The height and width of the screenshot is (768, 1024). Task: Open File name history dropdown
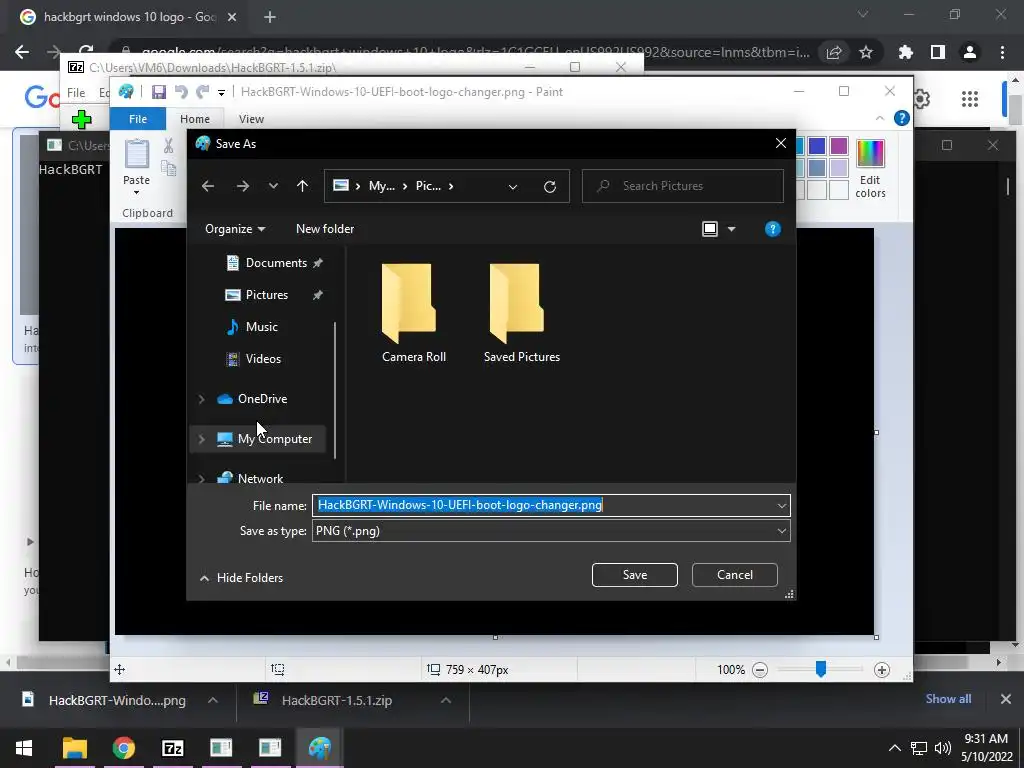point(782,505)
